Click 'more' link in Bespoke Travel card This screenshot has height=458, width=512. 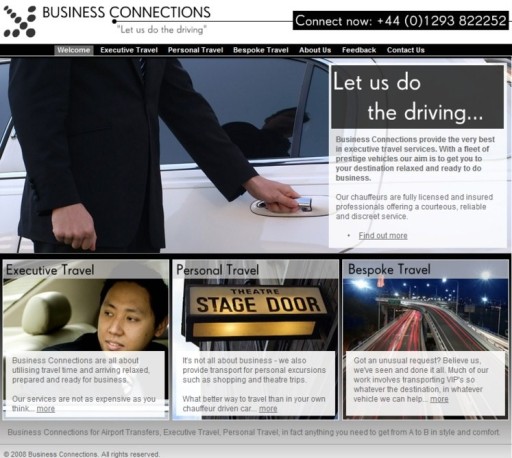click(x=439, y=399)
